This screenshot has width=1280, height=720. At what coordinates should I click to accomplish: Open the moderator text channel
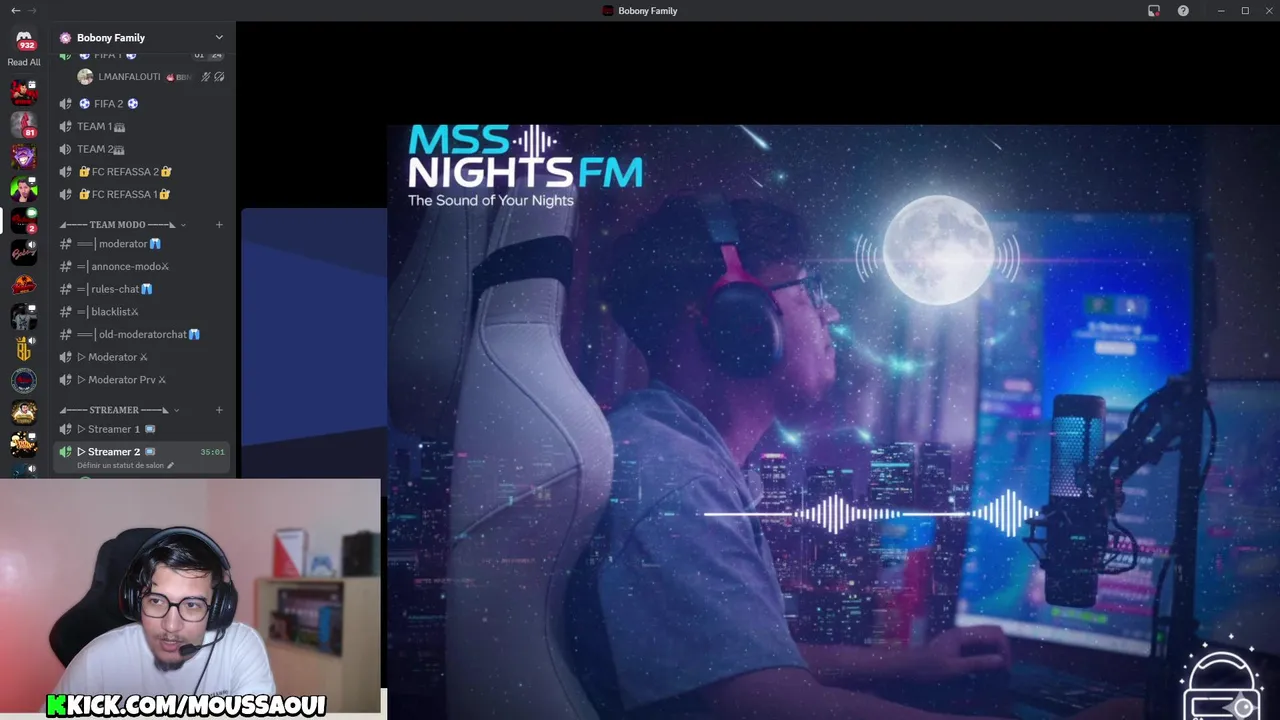(142, 244)
